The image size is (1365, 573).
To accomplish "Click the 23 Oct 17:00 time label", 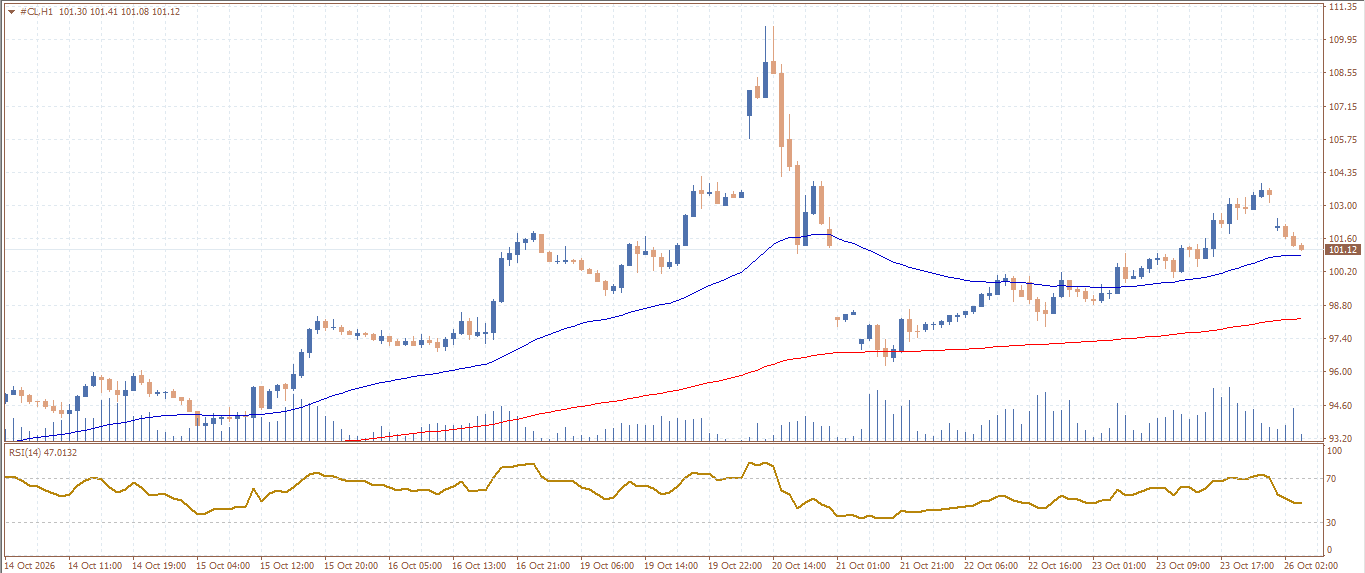I will point(1247,565).
